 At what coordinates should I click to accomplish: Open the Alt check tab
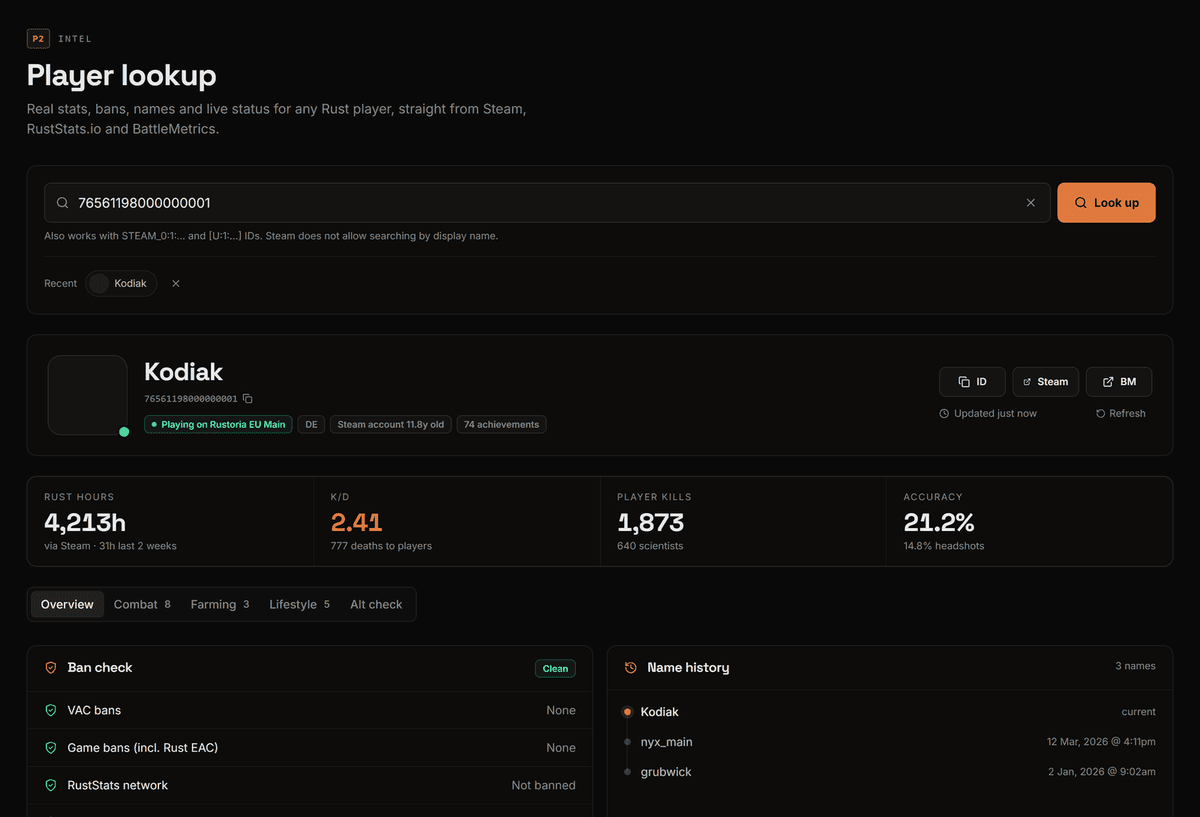tap(376, 604)
